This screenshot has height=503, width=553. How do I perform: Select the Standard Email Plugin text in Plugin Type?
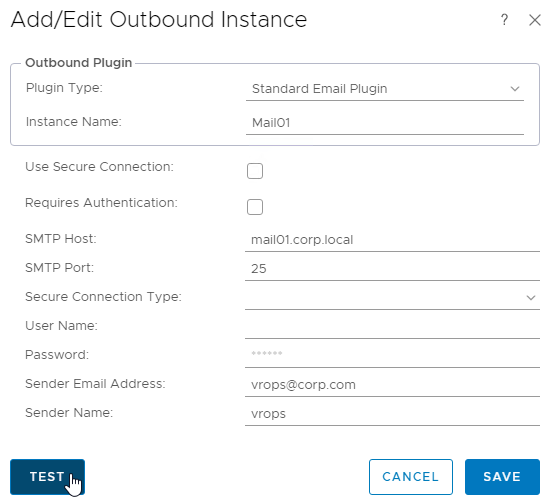[x=320, y=89]
